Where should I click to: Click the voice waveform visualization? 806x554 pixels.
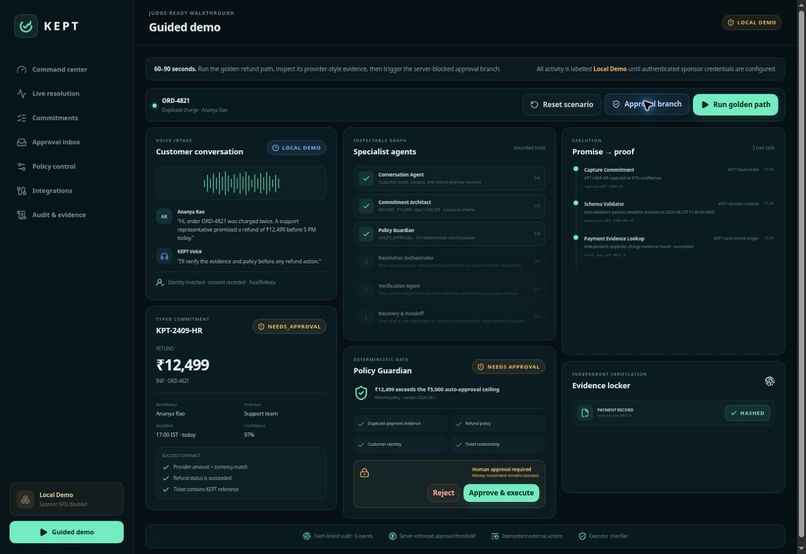point(241,183)
